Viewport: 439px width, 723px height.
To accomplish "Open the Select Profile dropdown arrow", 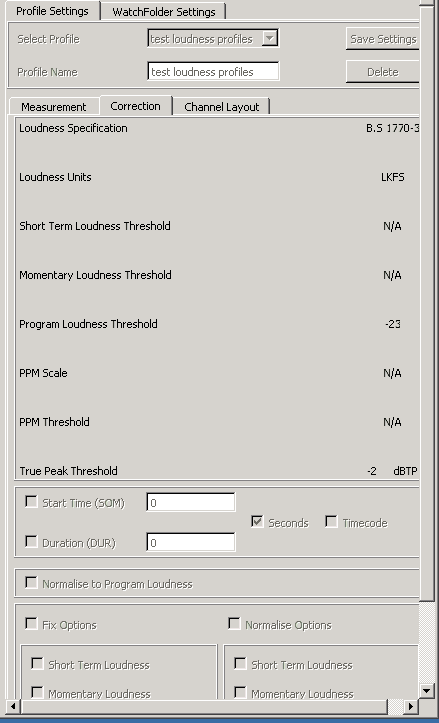I will click(x=270, y=38).
